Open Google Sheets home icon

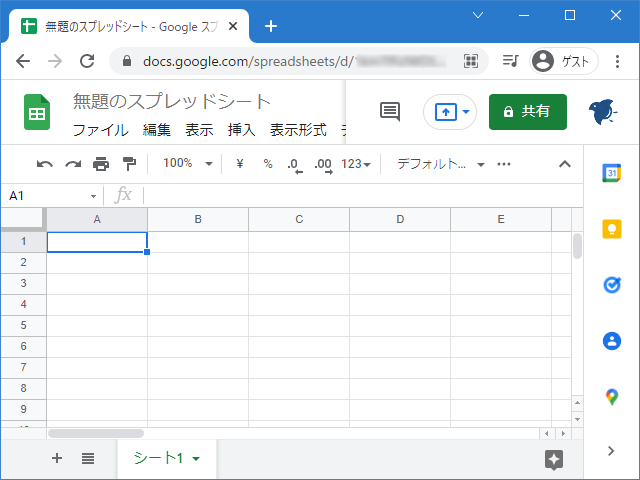click(37, 112)
